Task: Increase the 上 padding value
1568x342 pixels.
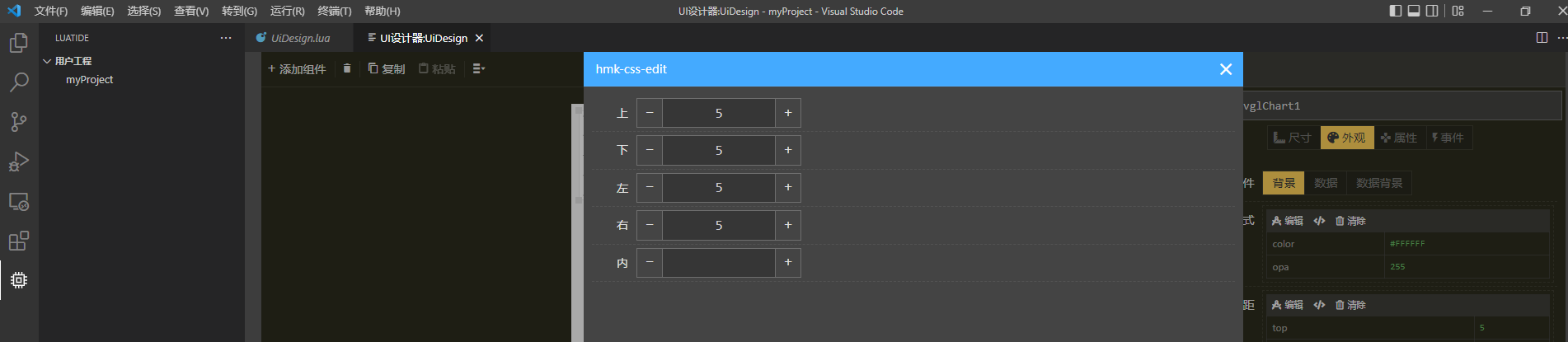Action: [x=788, y=113]
